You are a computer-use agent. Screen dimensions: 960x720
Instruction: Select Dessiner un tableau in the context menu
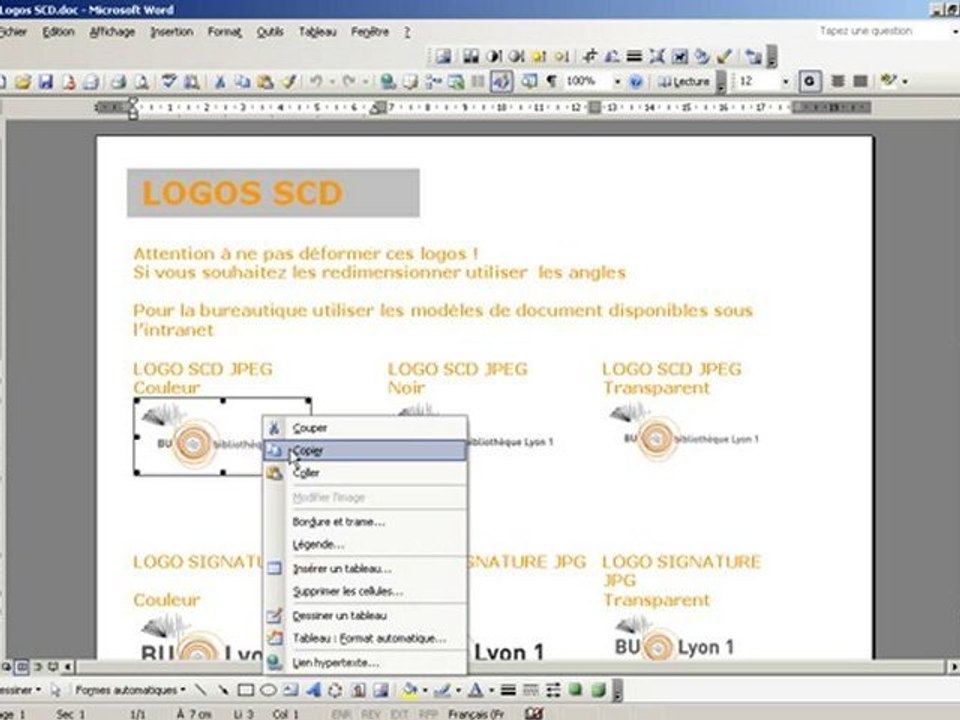coord(365,616)
